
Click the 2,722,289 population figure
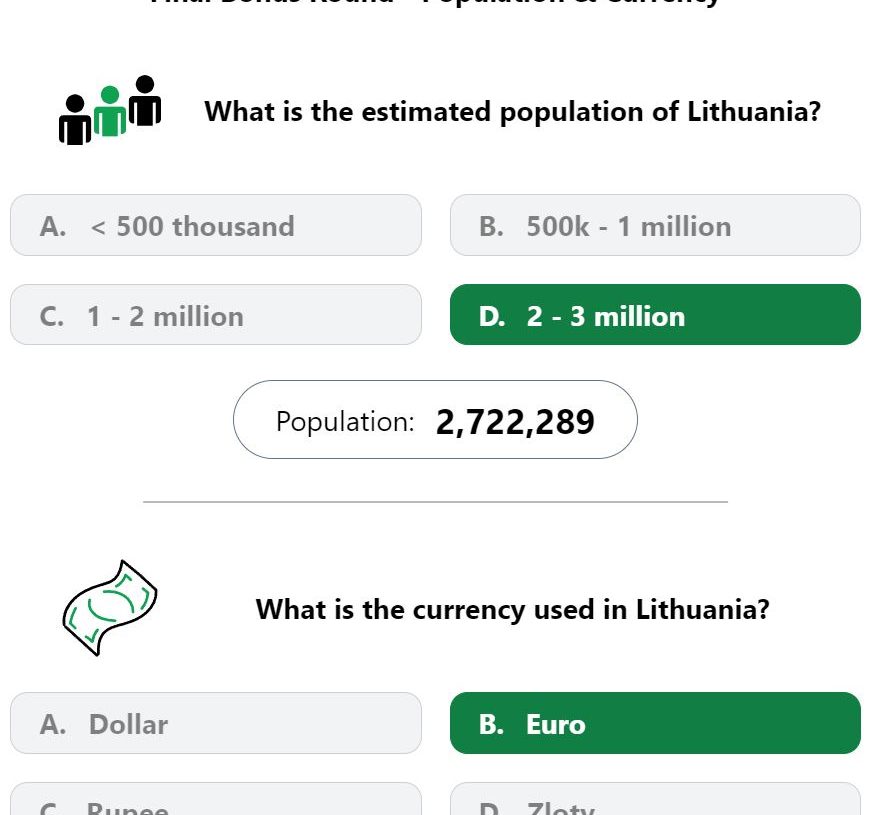pos(515,422)
